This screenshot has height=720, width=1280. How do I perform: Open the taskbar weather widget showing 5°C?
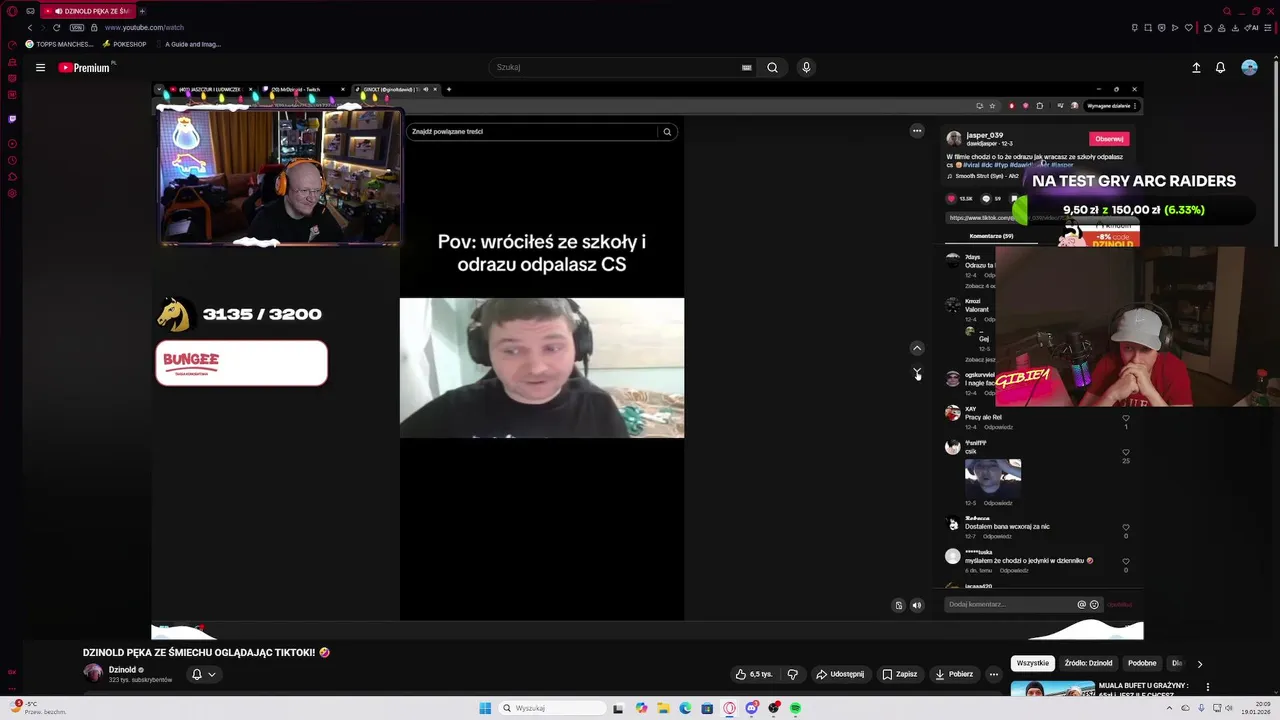pyautogui.click(x=40, y=708)
